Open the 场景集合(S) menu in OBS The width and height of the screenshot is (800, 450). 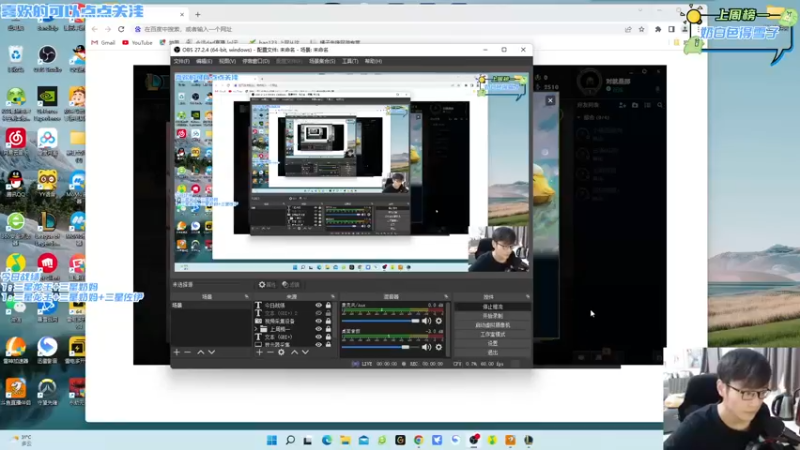(322, 61)
